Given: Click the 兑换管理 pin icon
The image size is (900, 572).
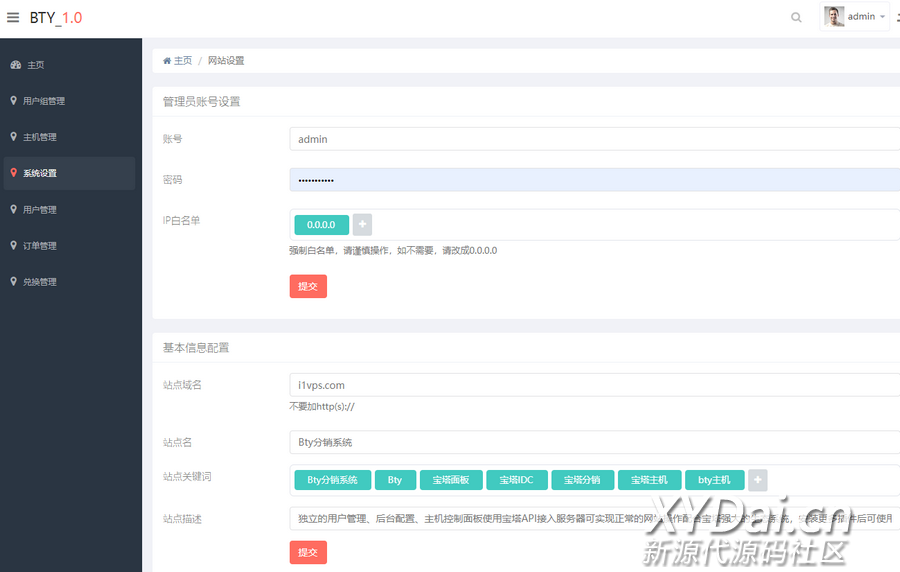Looking at the screenshot, I should [13, 281].
